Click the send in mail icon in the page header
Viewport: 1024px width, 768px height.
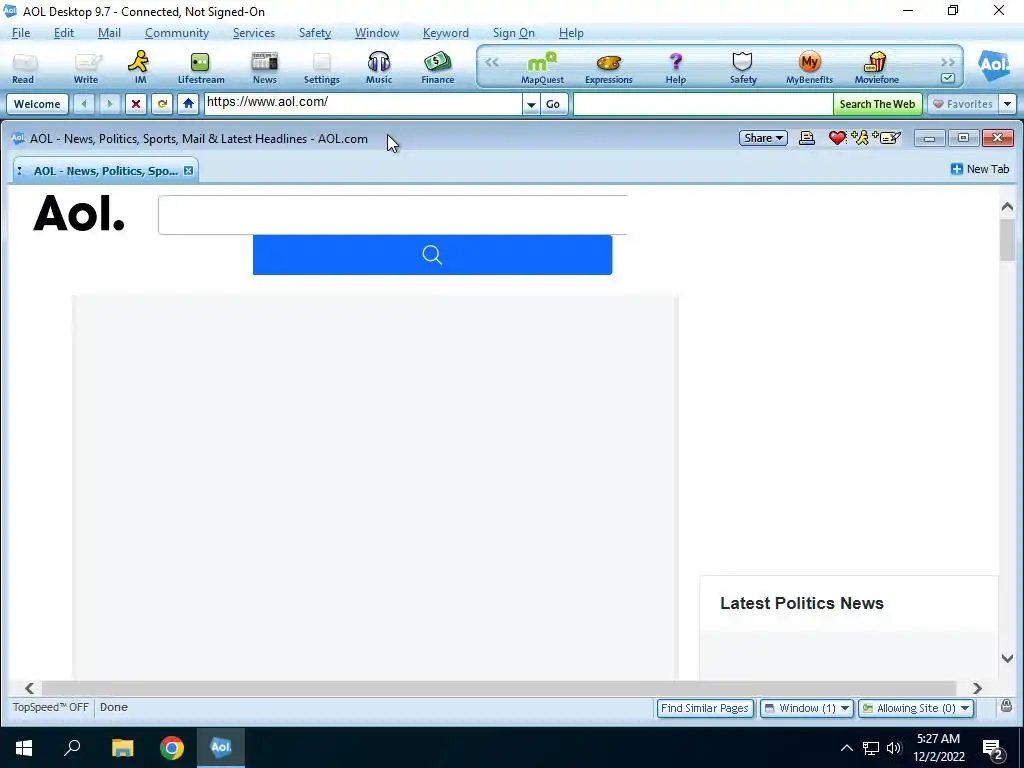click(x=887, y=138)
